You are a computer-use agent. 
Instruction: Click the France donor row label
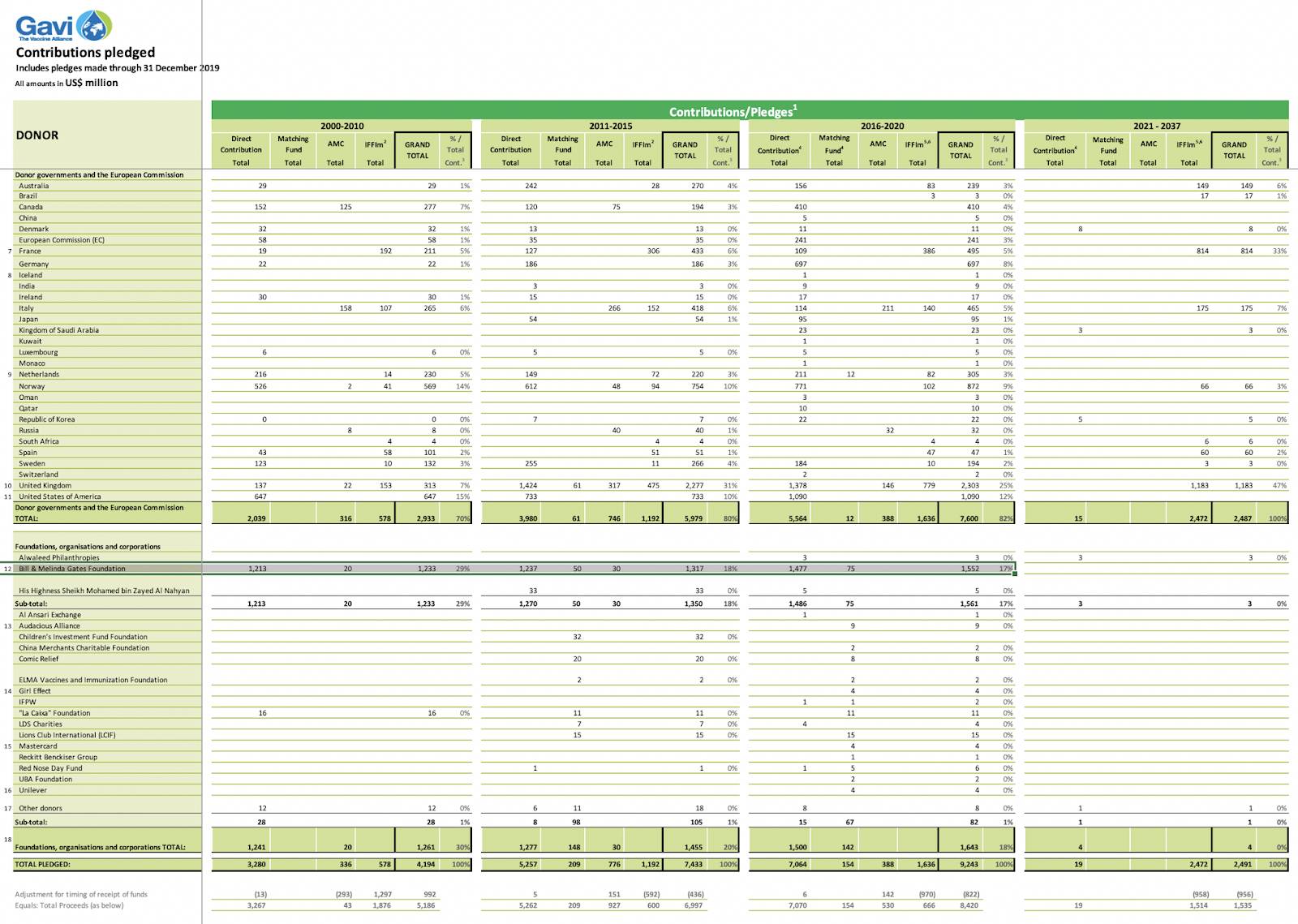(30, 251)
